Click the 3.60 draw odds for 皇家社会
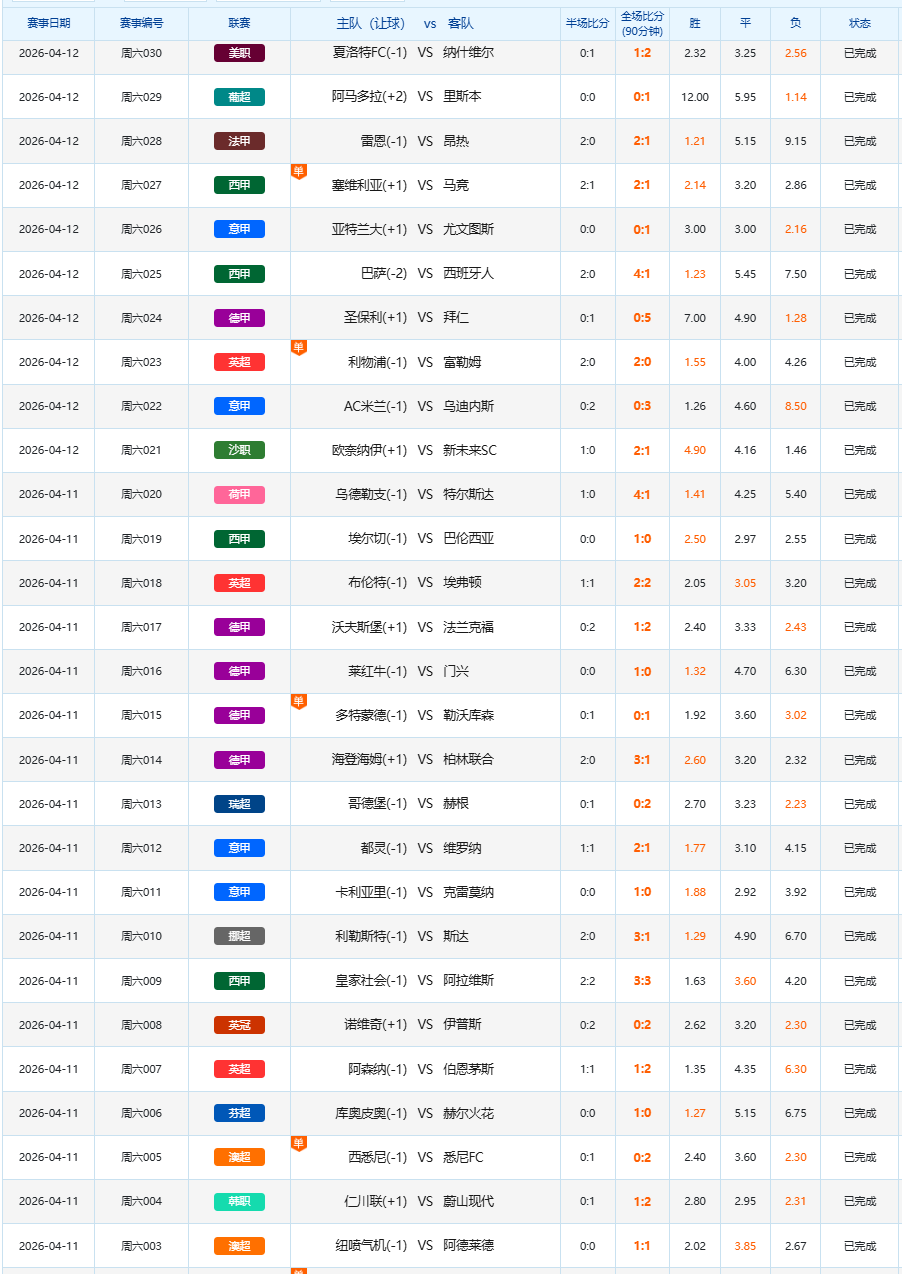 click(745, 981)
